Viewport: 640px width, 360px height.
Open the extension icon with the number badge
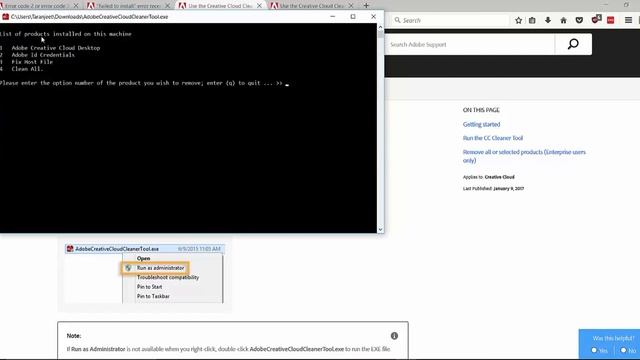tap(596, 20)
